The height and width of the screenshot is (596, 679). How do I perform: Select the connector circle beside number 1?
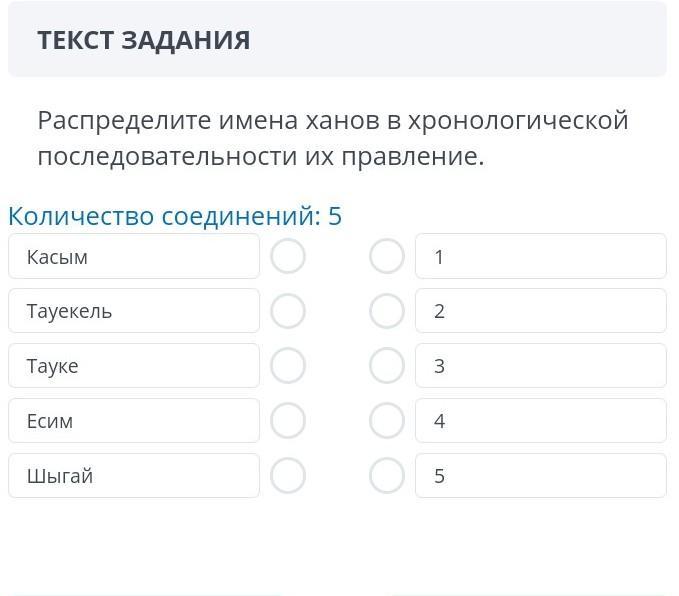[387, 257]
